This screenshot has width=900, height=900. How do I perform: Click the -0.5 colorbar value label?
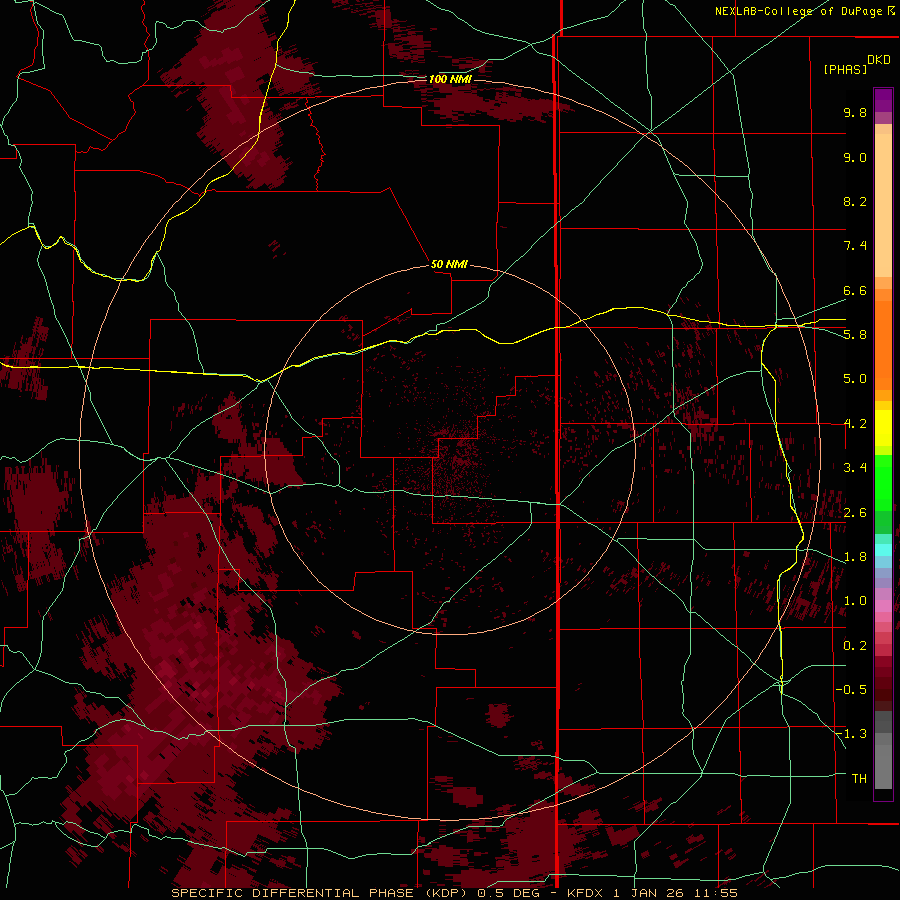(852, 689)
